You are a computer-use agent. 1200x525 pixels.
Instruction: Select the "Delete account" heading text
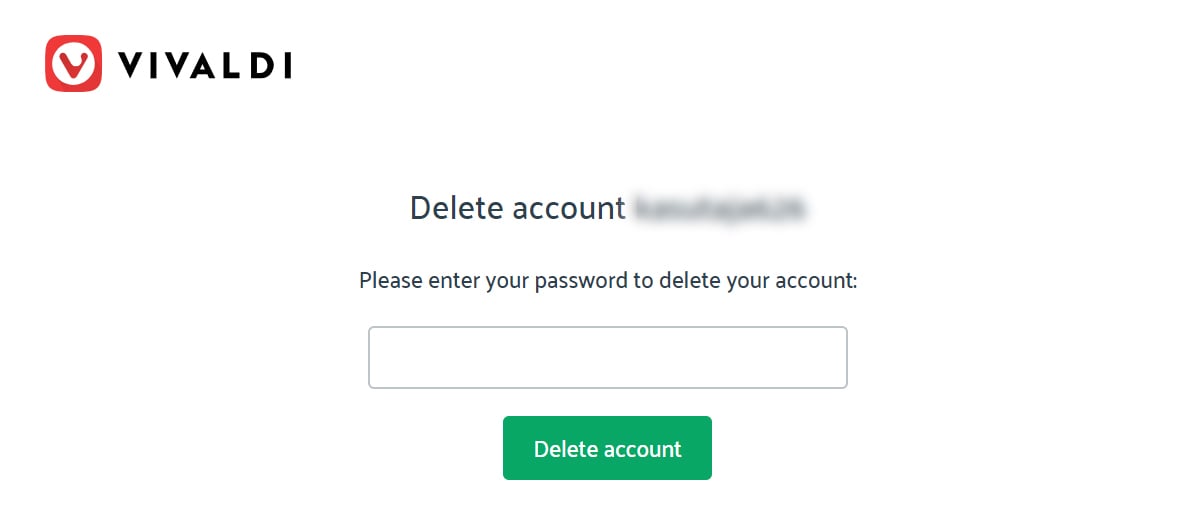(518, 208)
